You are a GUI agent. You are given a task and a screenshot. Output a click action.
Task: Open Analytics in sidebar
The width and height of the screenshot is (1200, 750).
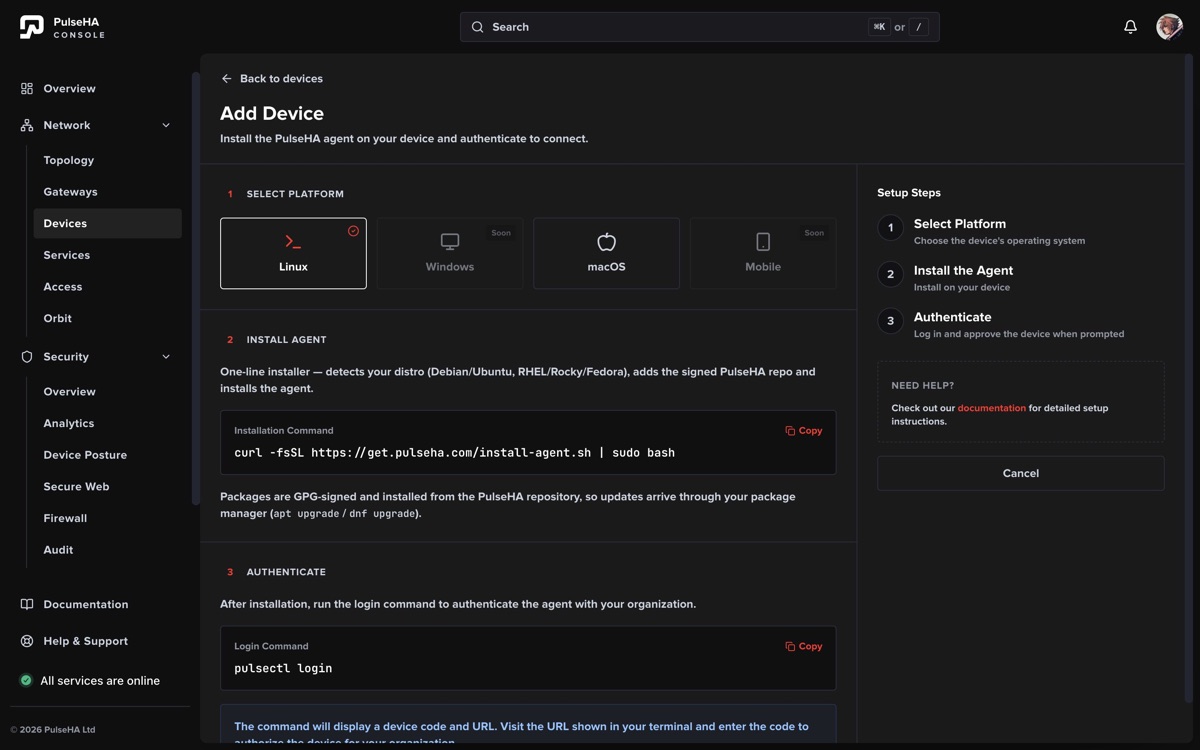107,423
